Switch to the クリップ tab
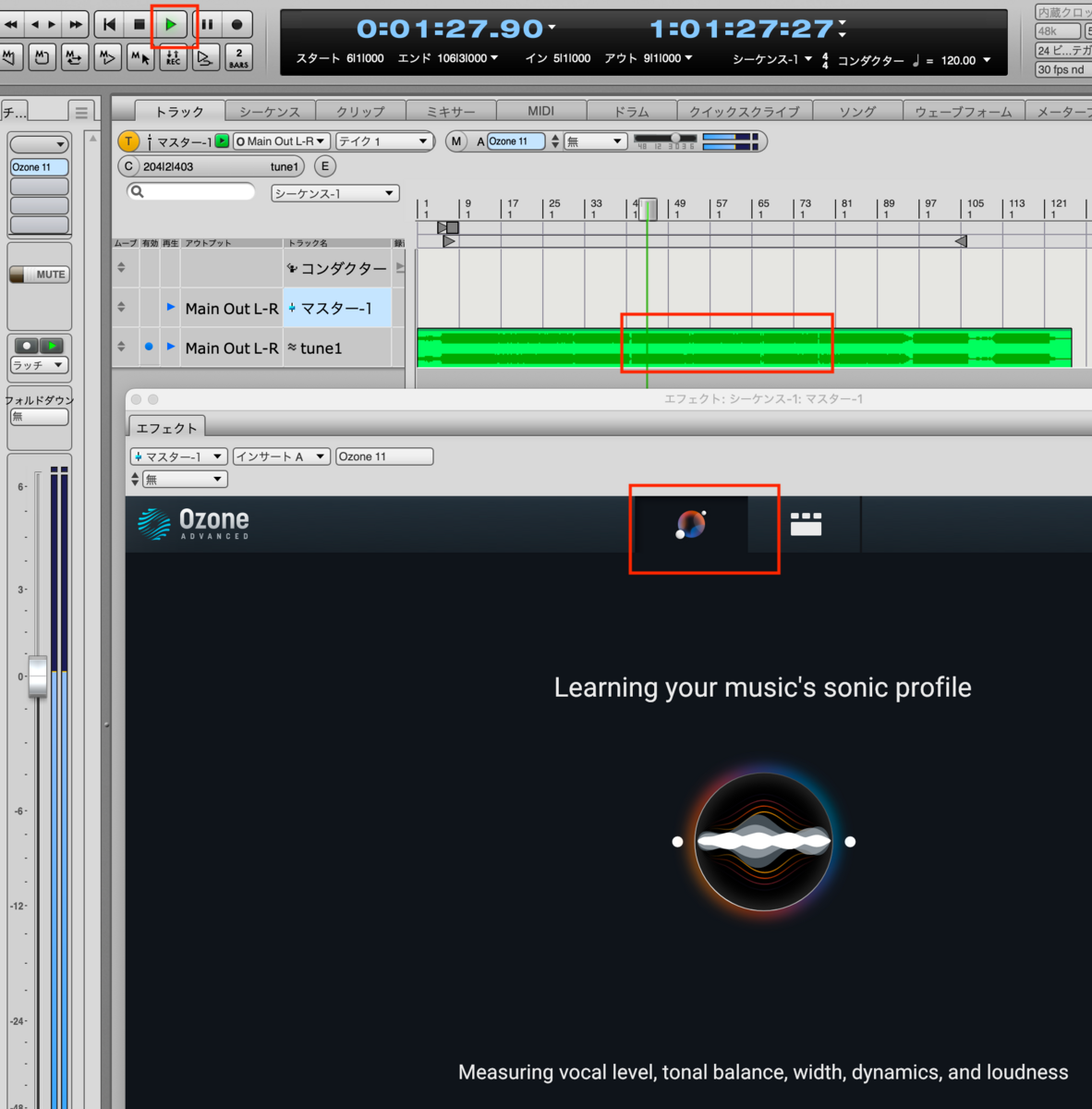The width and height of the screenshot is (1092, 1109). tap(360, 111)
